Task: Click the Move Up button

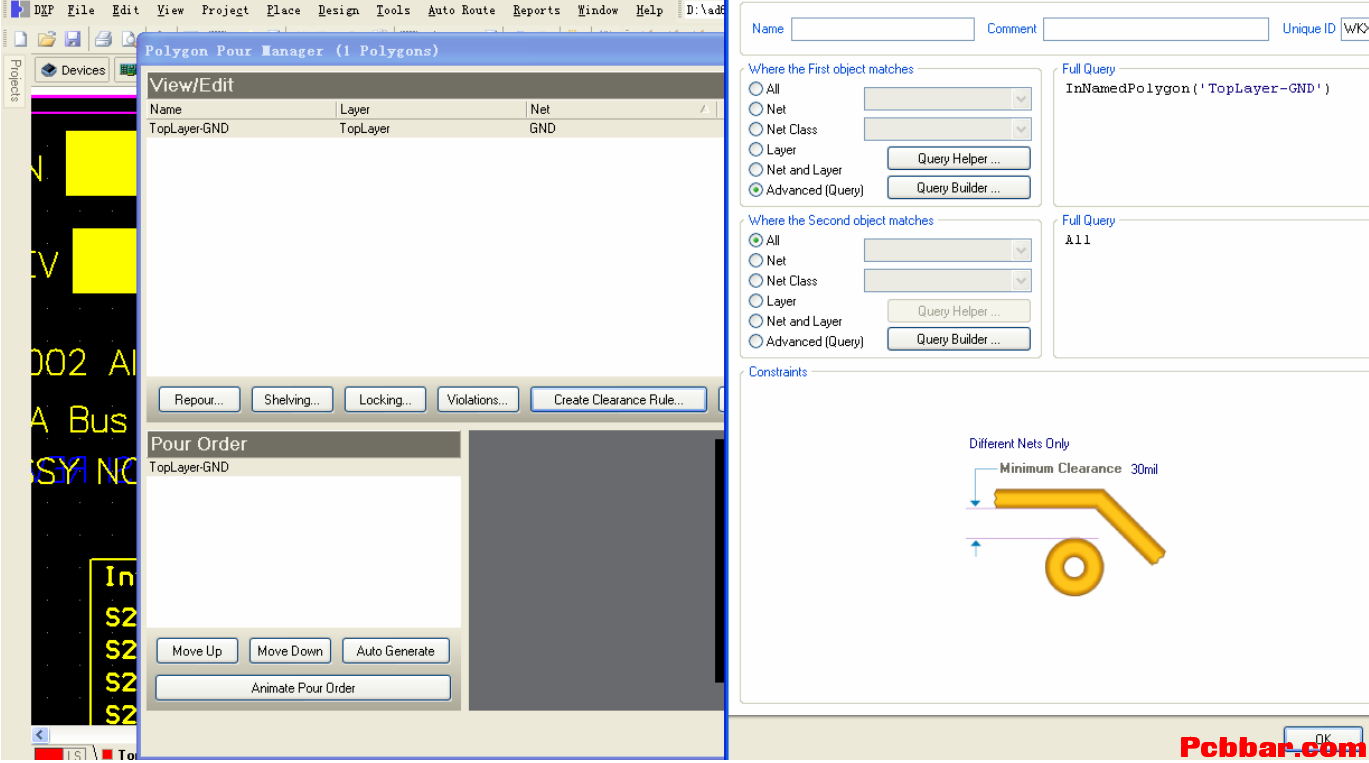Action: pos(197,651)
